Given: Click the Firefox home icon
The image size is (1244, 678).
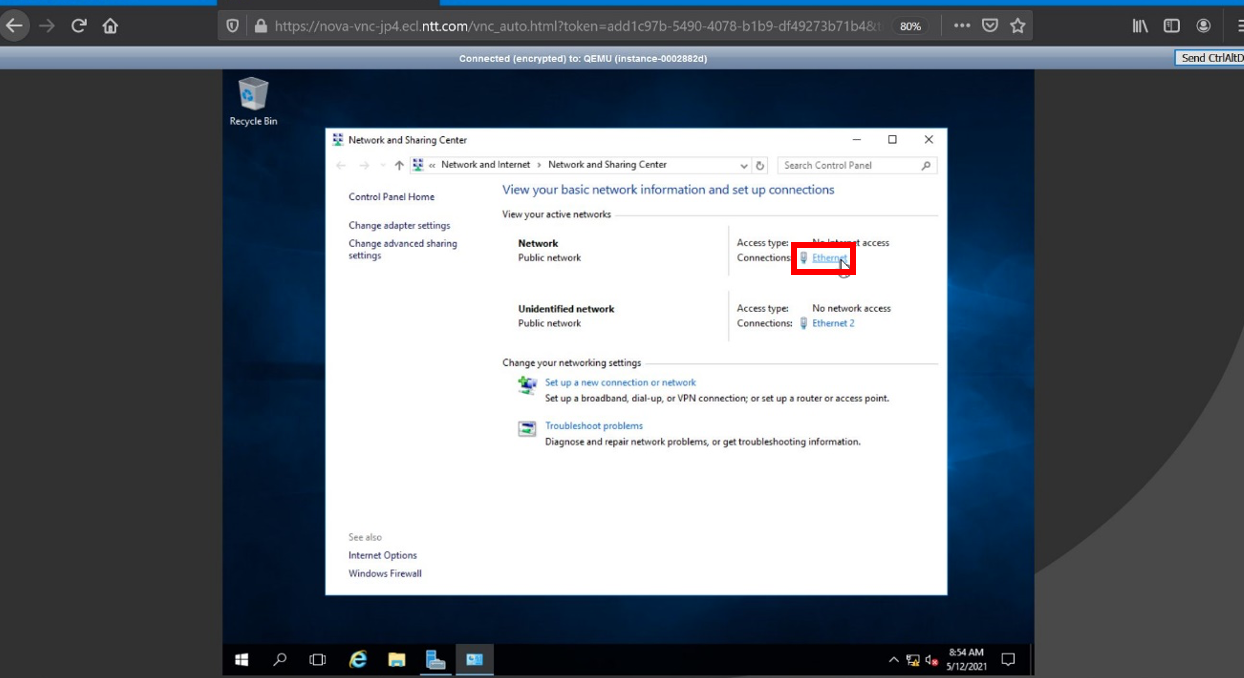Looking at the screenshot, I should pos(110,26).
